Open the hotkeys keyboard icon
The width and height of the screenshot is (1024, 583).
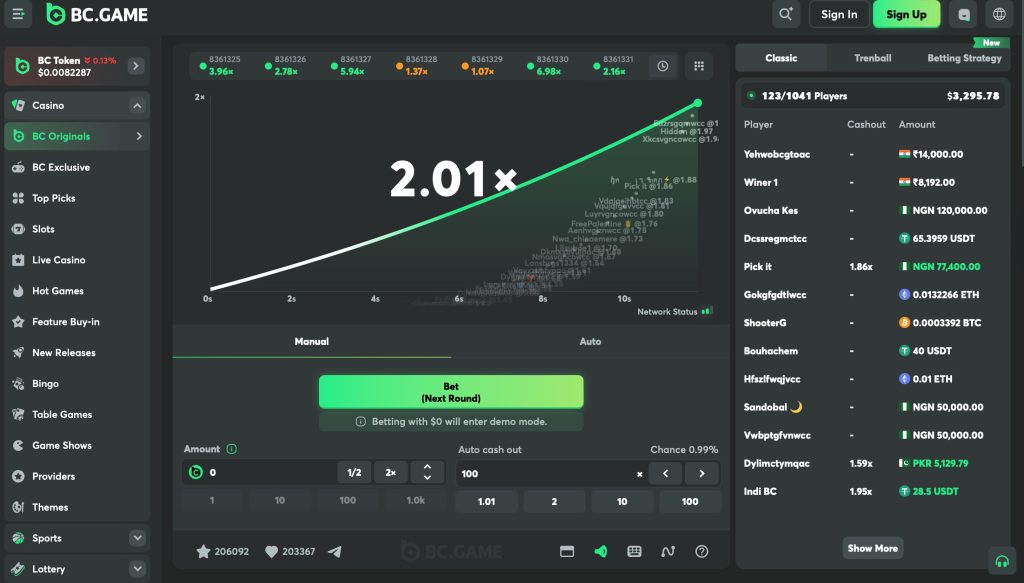634,552
